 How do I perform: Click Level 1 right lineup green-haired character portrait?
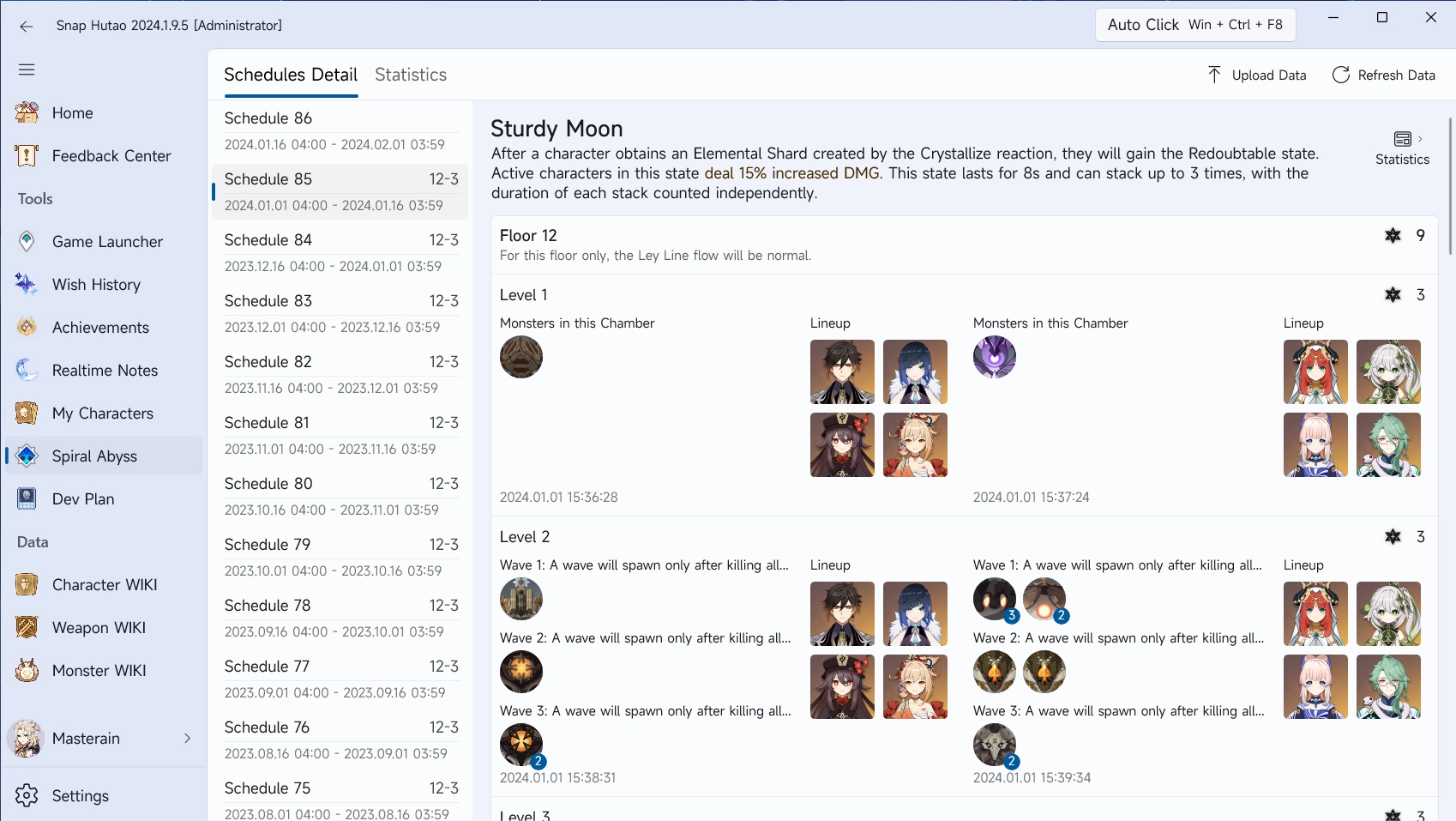1388,444
